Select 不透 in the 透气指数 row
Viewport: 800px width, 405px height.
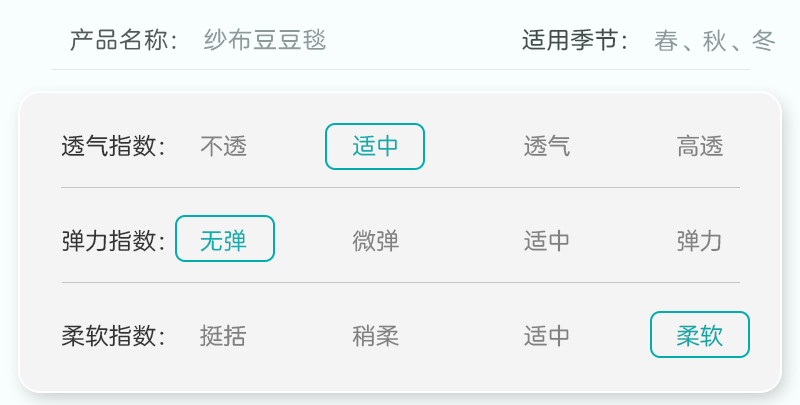(224, 147)
